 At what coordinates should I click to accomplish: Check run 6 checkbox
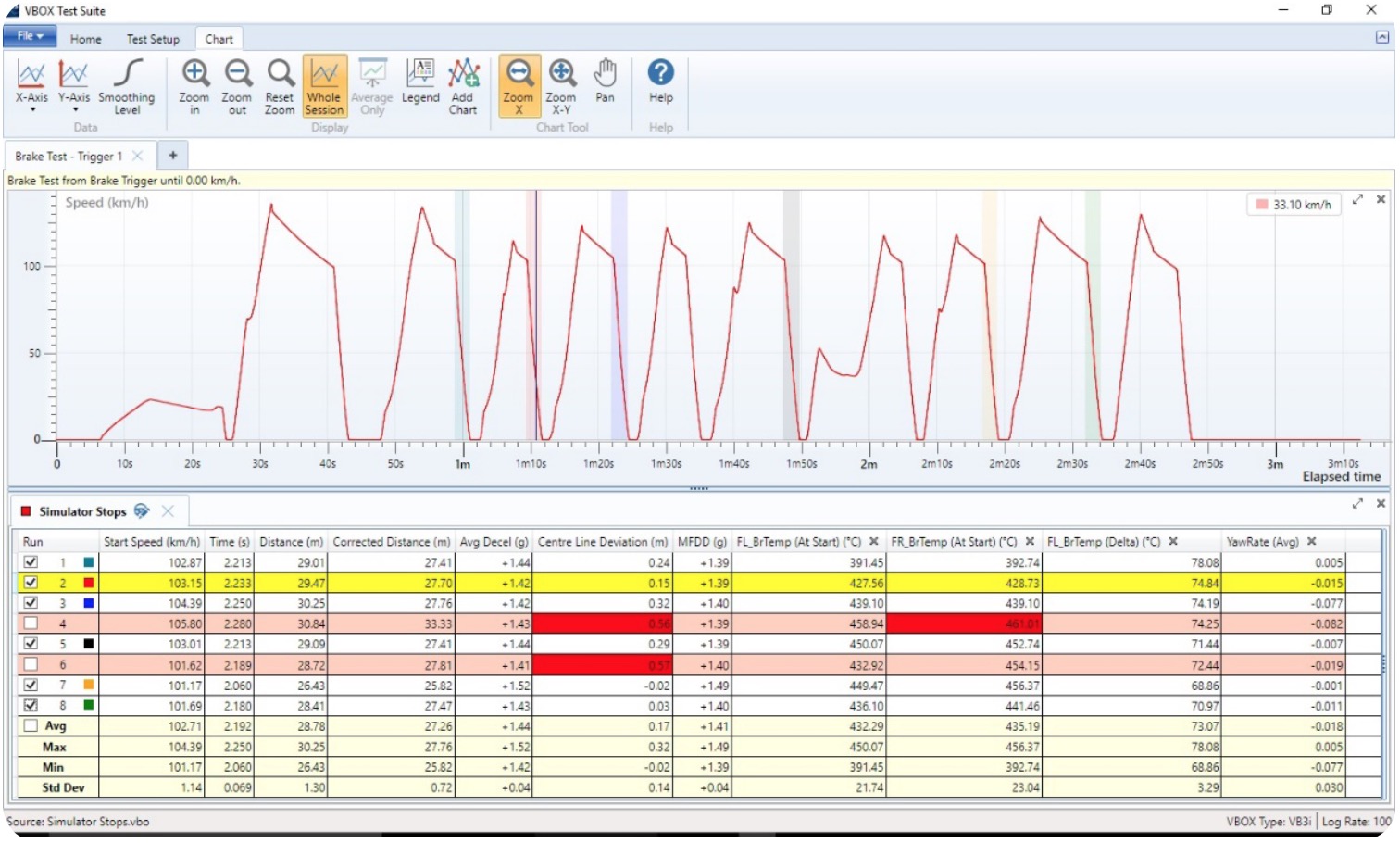point(31,664)
